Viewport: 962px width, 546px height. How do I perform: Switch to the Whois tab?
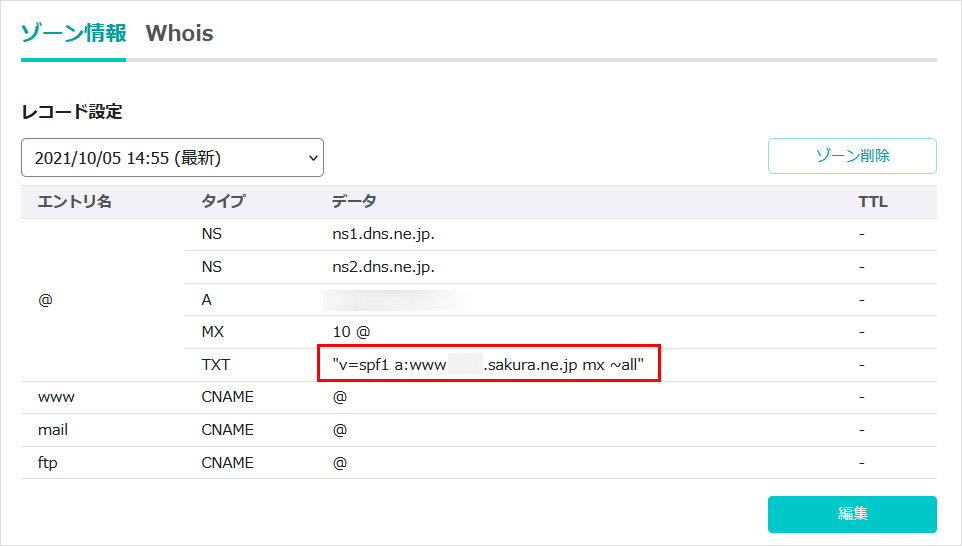tap(179, 33)
